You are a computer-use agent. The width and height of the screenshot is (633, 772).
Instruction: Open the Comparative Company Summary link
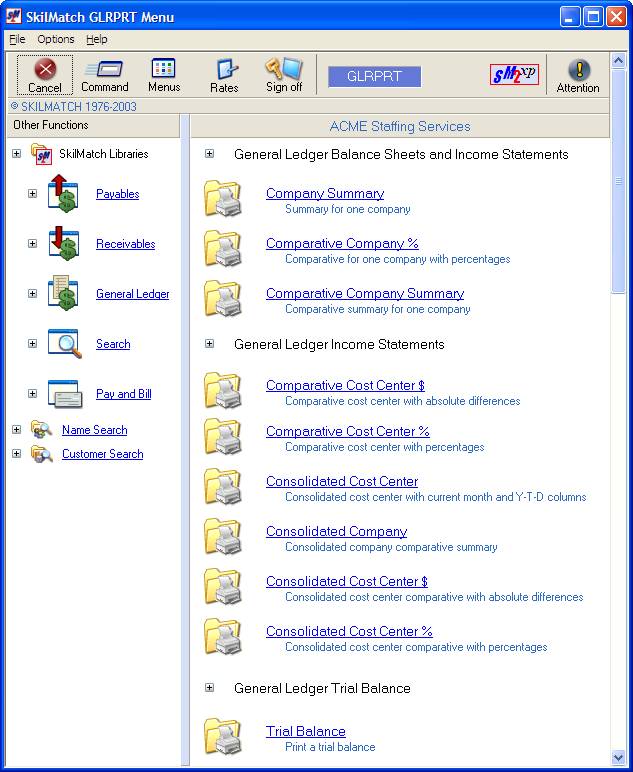365,293
